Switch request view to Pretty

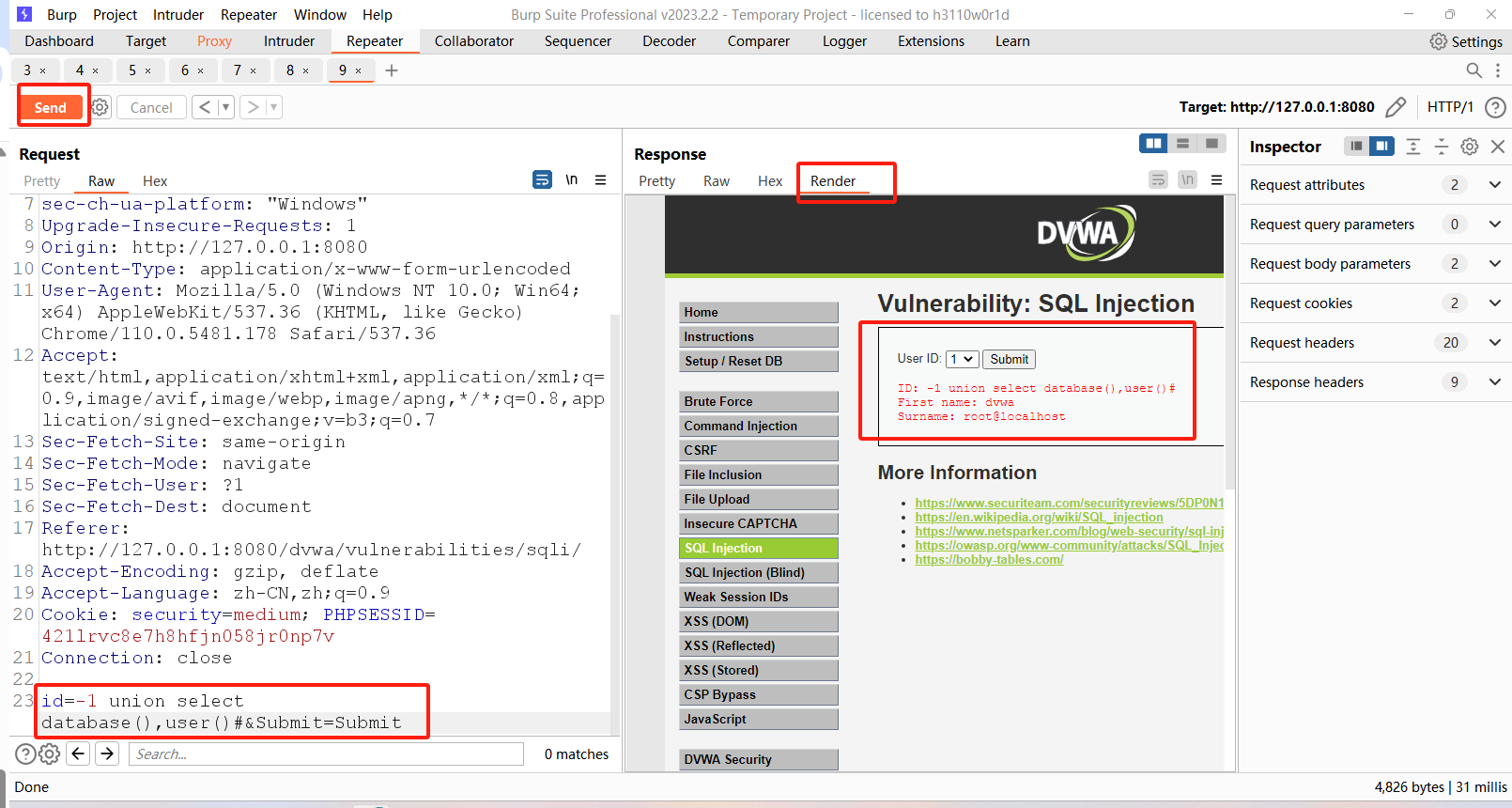click(x=41, y=181)
